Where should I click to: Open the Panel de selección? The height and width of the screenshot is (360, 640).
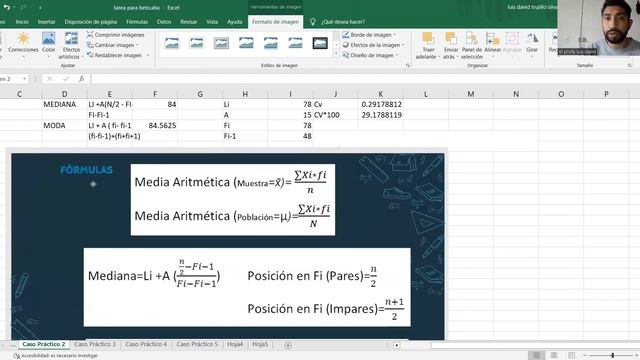tap(471, 45)
